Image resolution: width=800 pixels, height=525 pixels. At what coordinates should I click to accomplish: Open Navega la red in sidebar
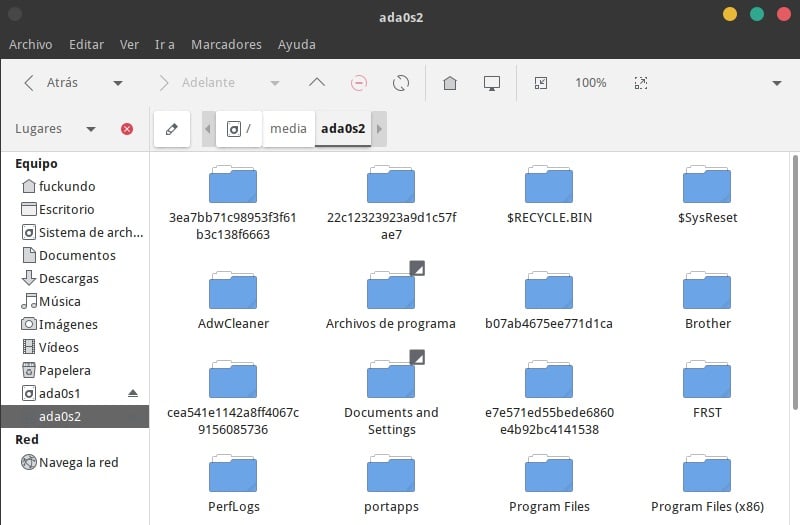74,462
